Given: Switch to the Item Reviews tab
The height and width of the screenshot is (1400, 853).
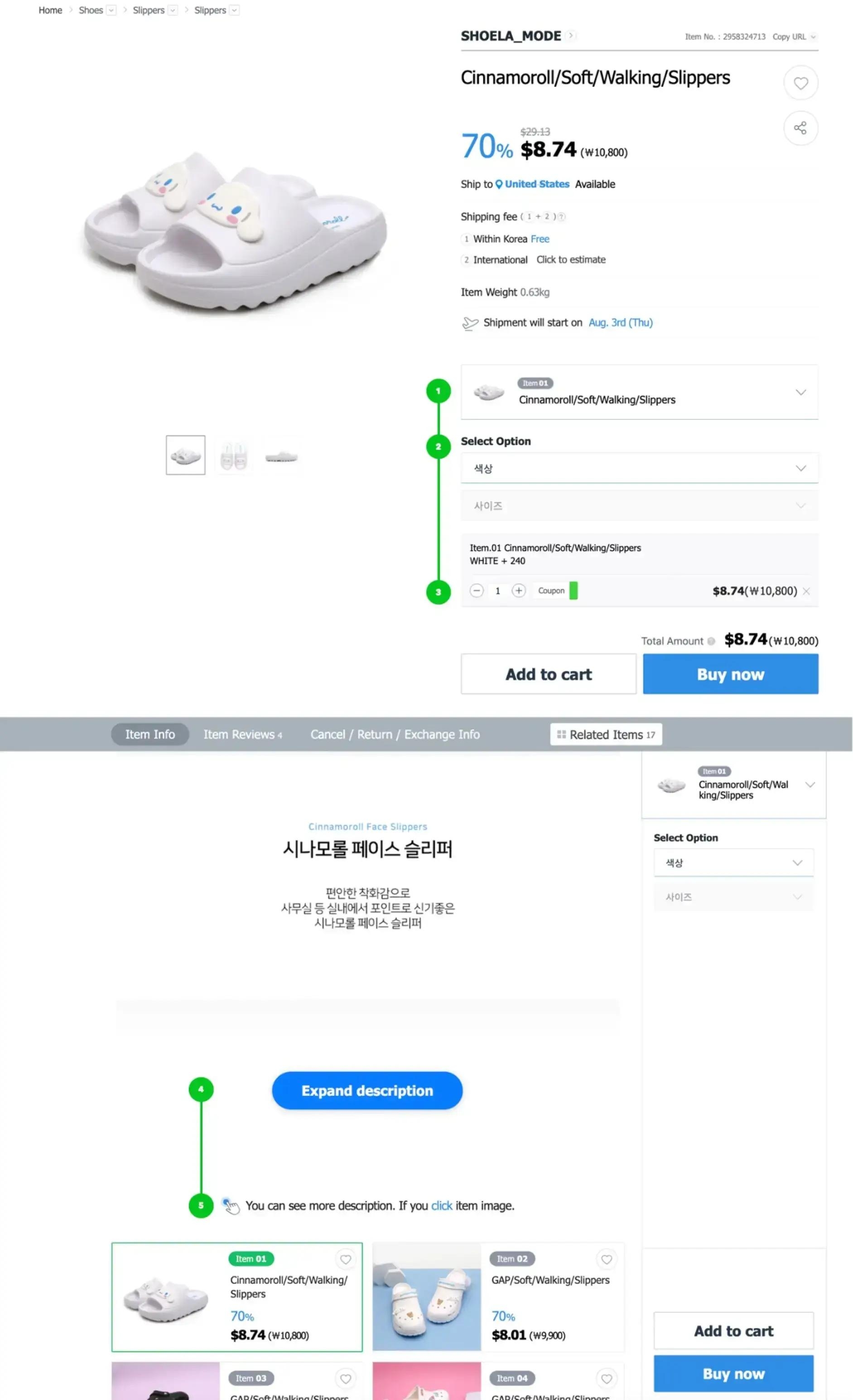Looking at the screenshot, I should tap(243, 734).
